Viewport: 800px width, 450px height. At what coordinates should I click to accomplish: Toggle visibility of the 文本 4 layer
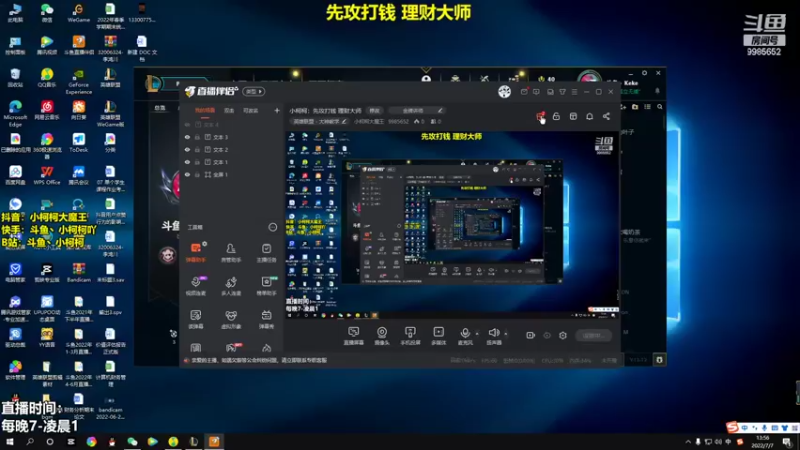pyautogui.click(x=187, y=124)
